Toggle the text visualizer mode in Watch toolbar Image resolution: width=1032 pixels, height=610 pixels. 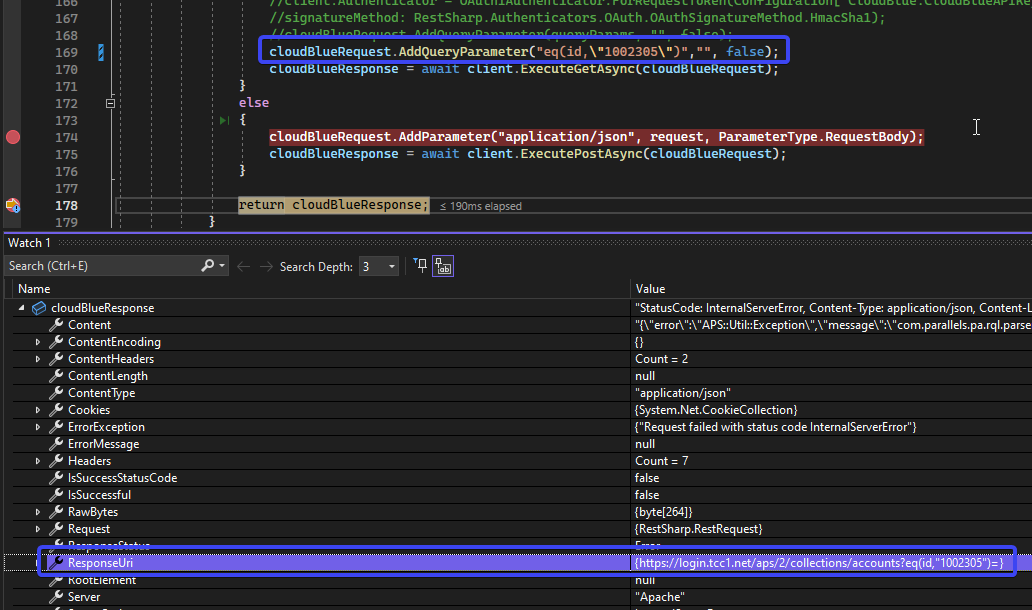(x=443, y=265)
